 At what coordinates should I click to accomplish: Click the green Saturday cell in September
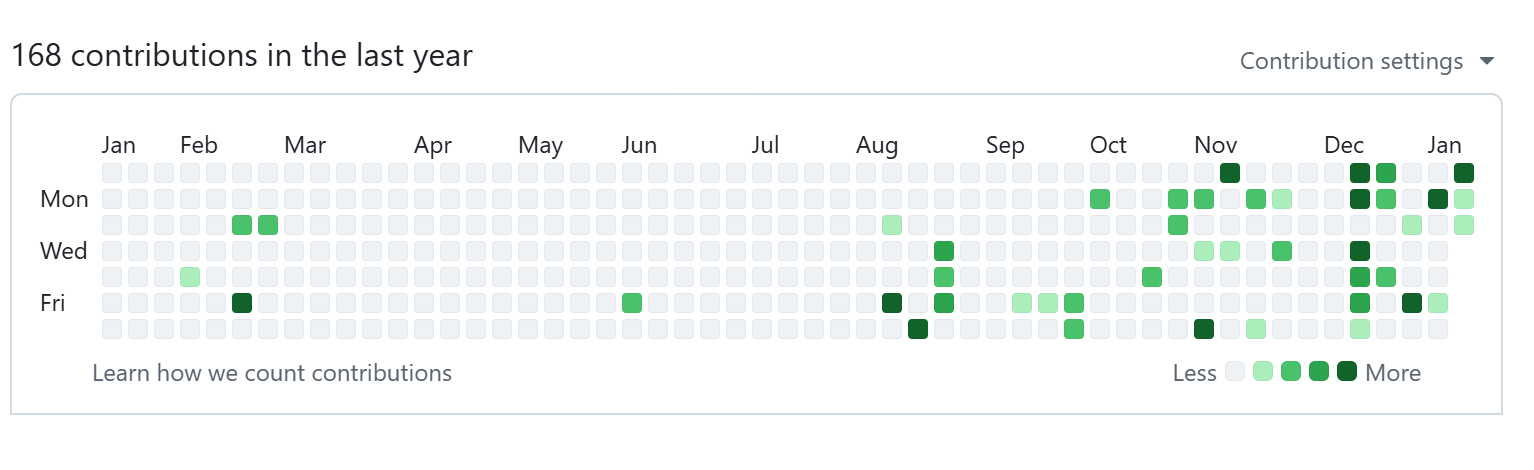1074,328
